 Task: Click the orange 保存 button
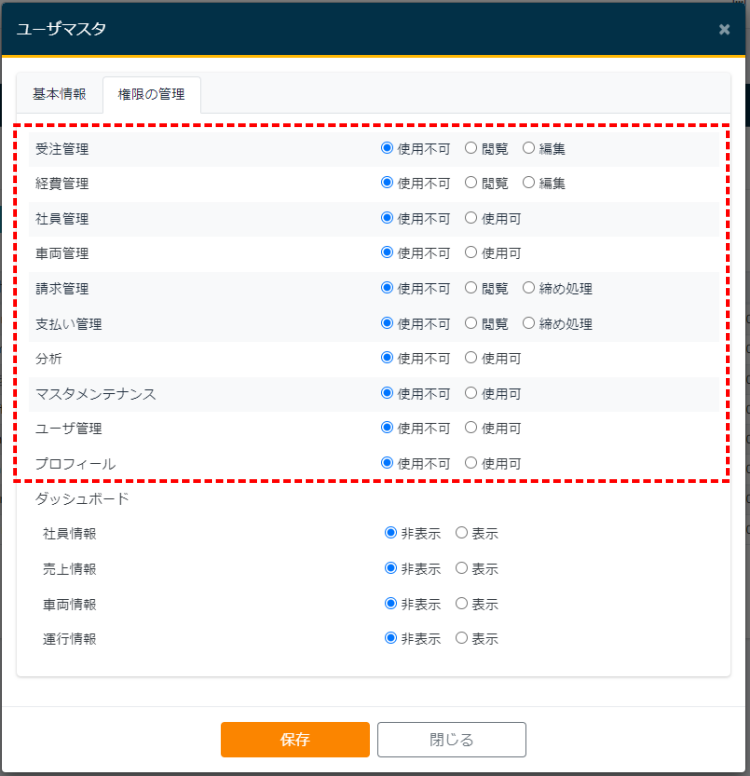(295, 740)
